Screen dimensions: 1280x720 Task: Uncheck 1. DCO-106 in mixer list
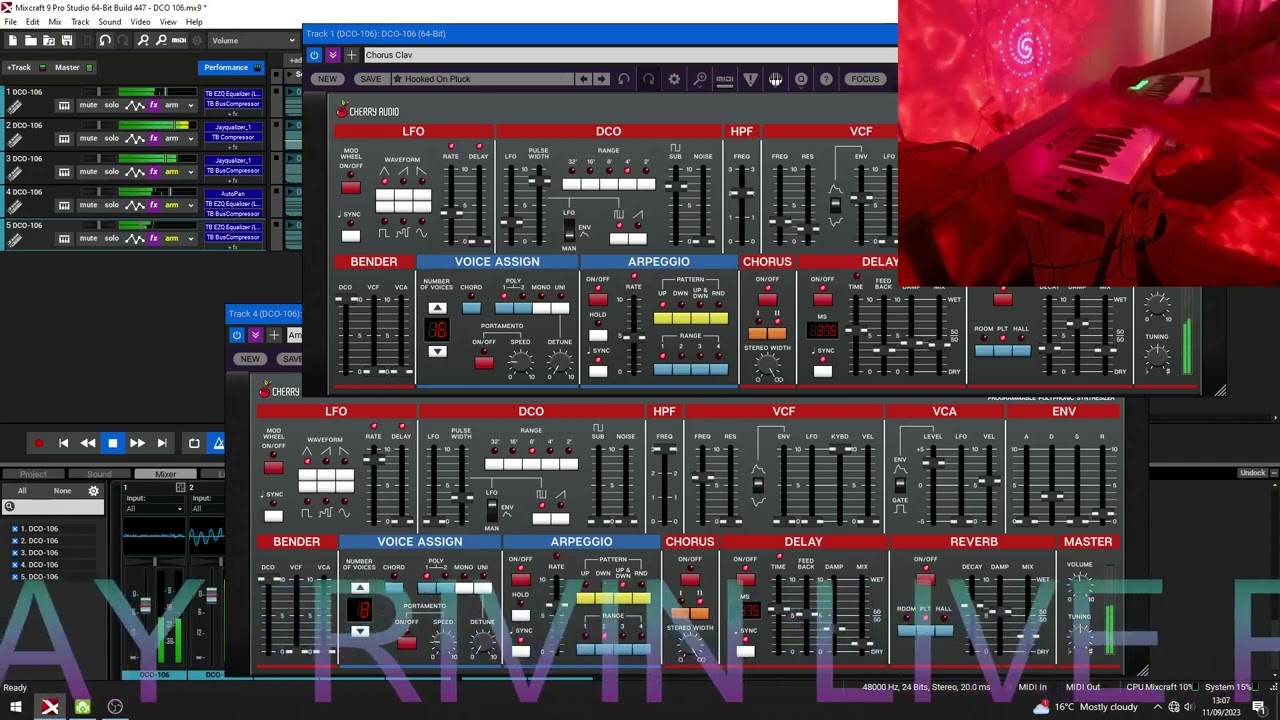(15, 529)
